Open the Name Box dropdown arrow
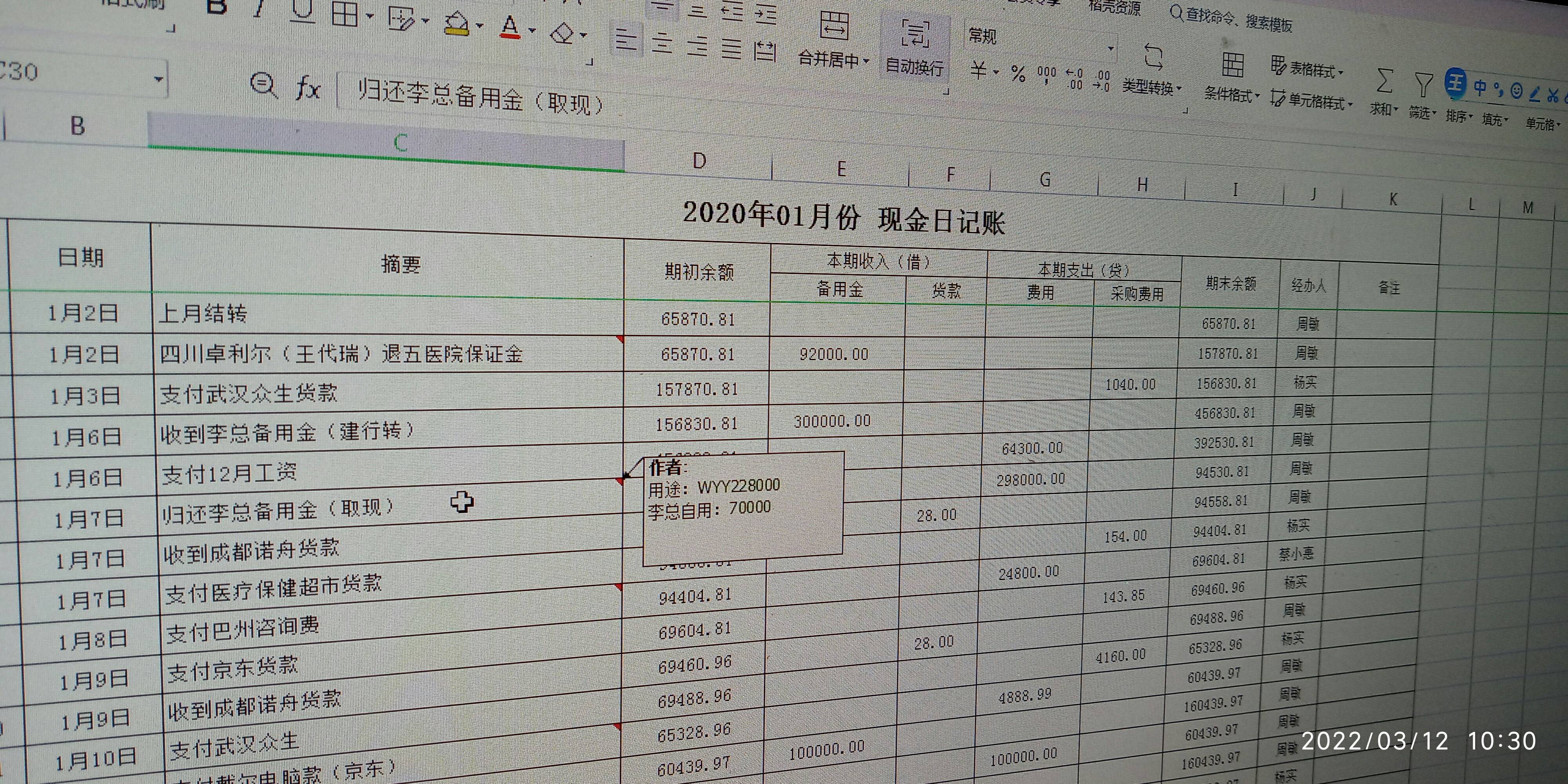Screen dimensions: 1568x784 tap(158, 79)
